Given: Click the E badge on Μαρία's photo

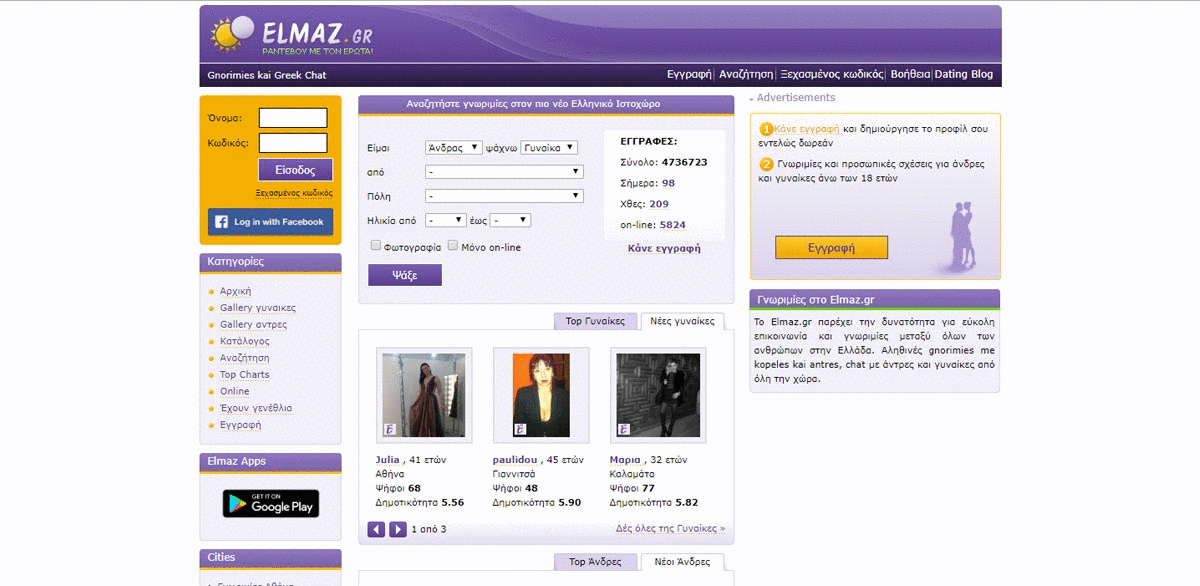Looking at the screenshot, I should (x=623, y=430).
